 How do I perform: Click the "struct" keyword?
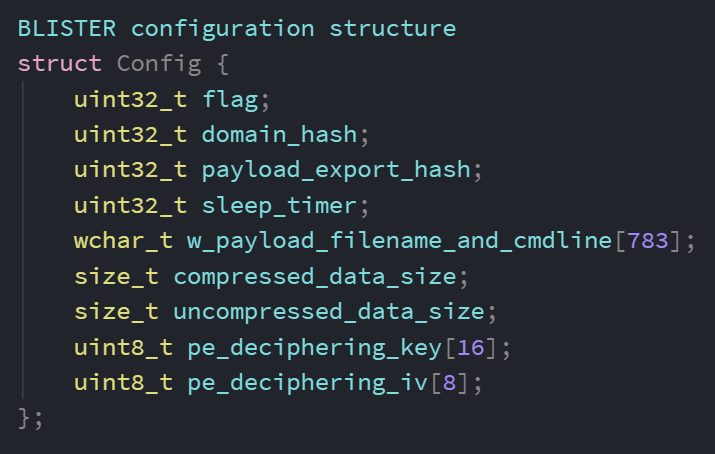click(59, 64)
